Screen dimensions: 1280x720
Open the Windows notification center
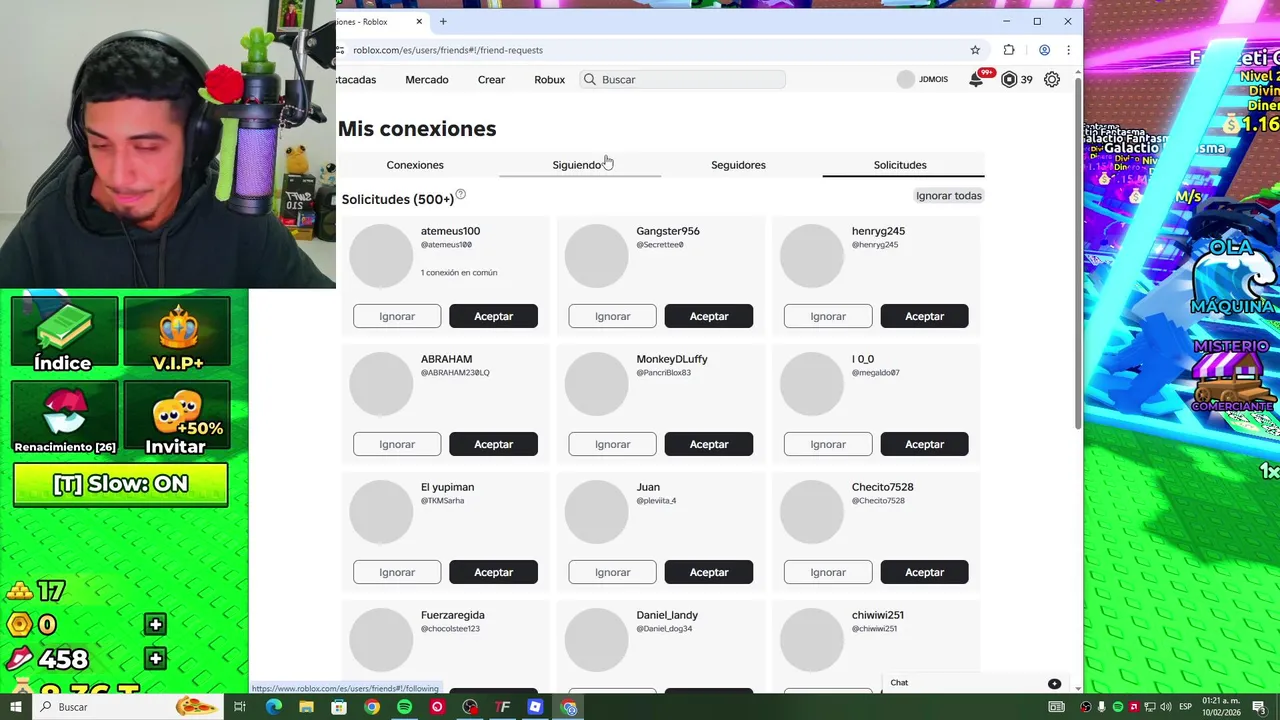[x=1259, y=707]
